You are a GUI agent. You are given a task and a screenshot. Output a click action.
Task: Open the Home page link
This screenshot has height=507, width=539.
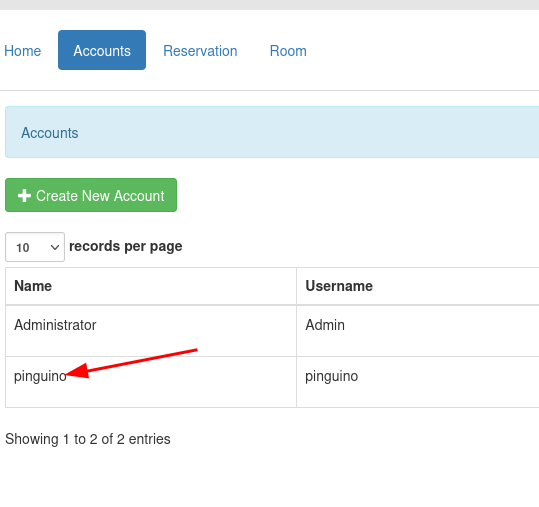(x=23, y=51)
